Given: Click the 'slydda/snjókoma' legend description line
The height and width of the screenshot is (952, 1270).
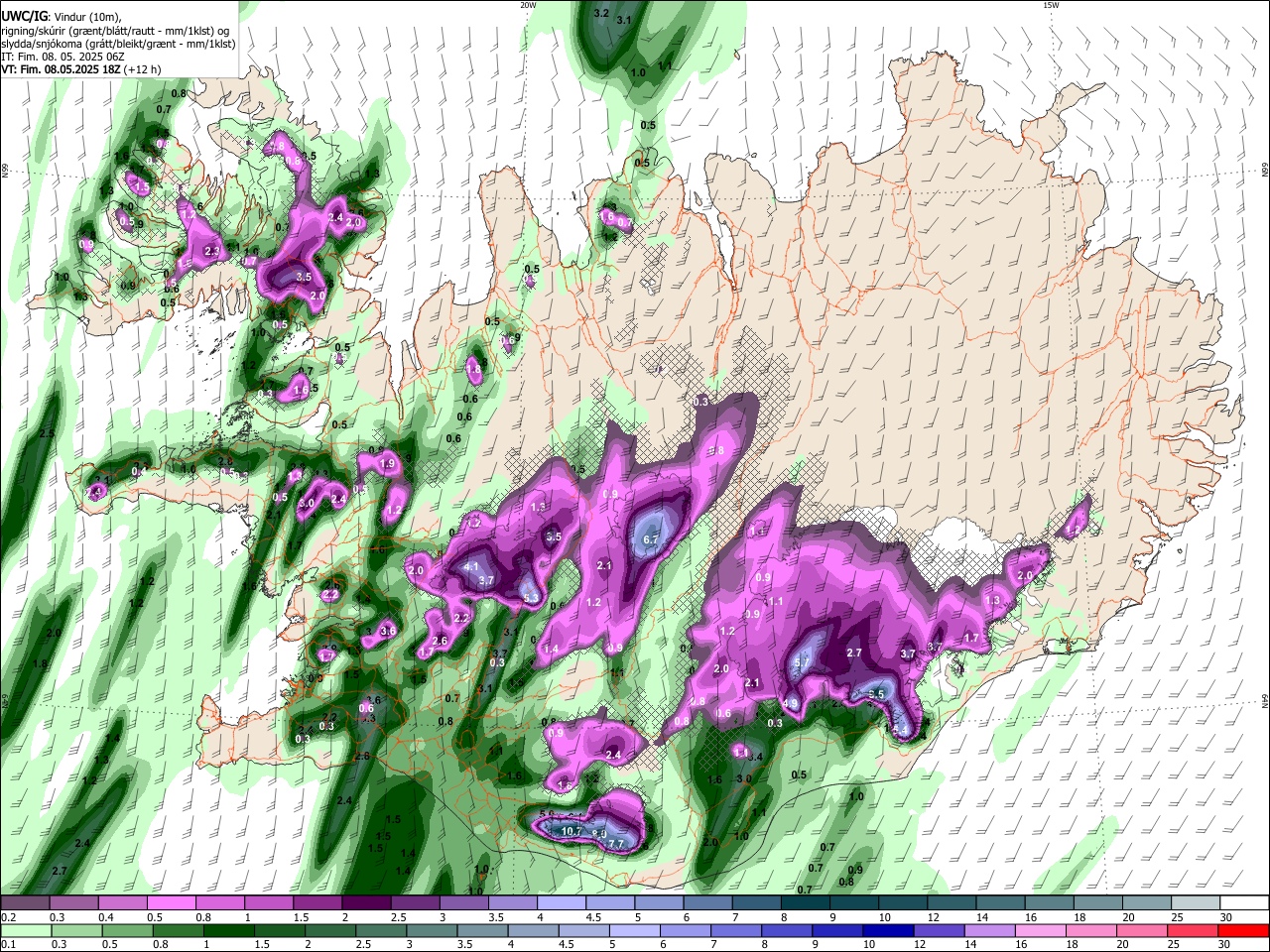Looking at the screenshot, I should 118,44.
